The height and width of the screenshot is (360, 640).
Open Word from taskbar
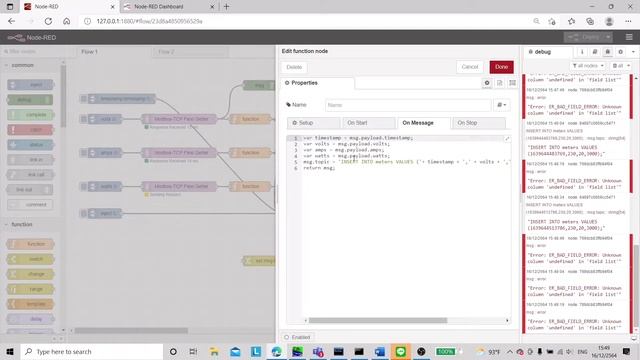click(x=380, y=351)
